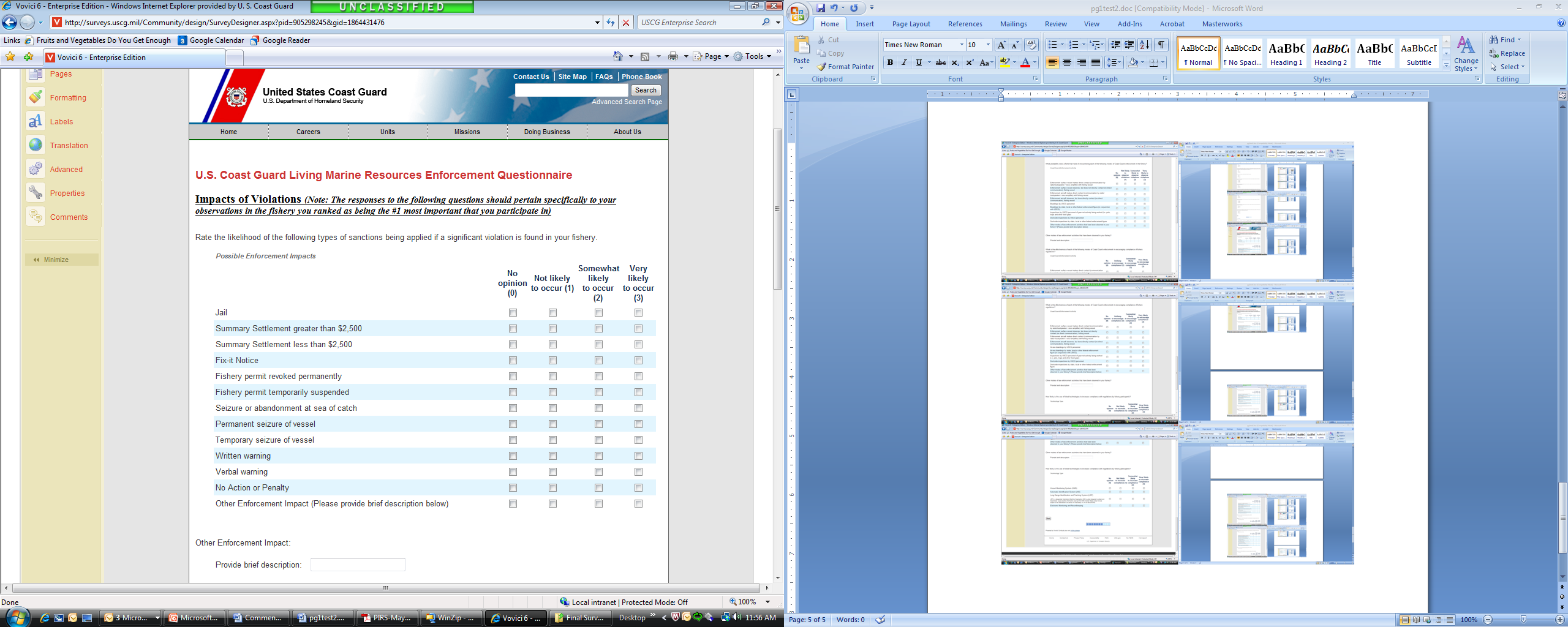The width and height of the screenshot is (1568, 627).
Task: Check 'Very likely' box for Verbal warning
Action: click(638, 472)
